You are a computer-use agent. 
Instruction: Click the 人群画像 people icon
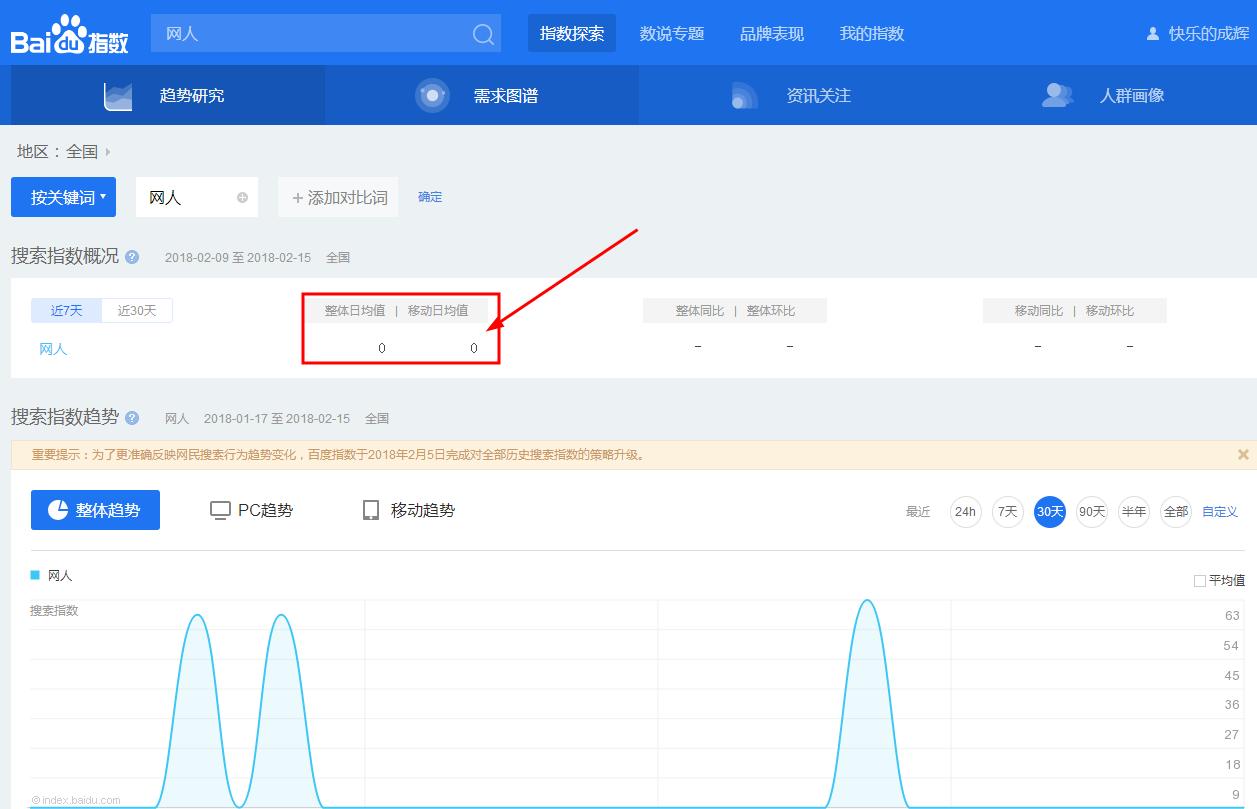coord(1057,95)
